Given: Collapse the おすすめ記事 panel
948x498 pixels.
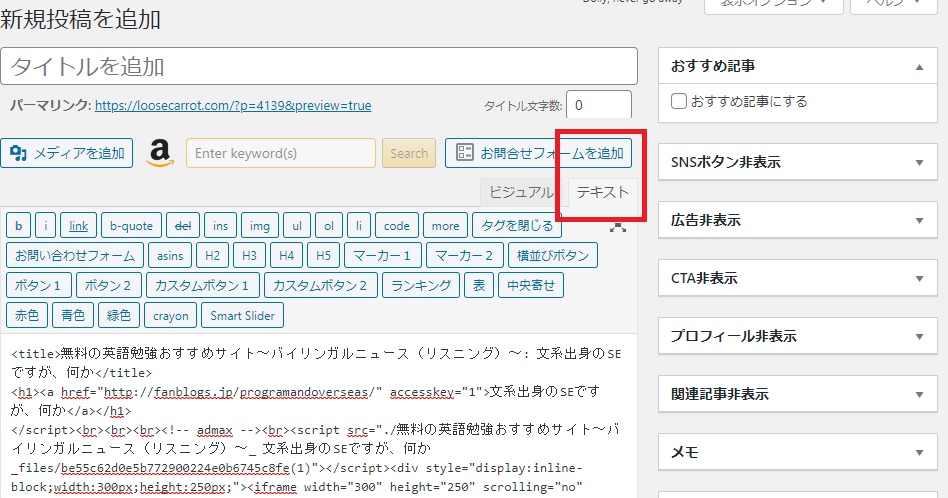Looking at the screenshot, I should point(919,66).
